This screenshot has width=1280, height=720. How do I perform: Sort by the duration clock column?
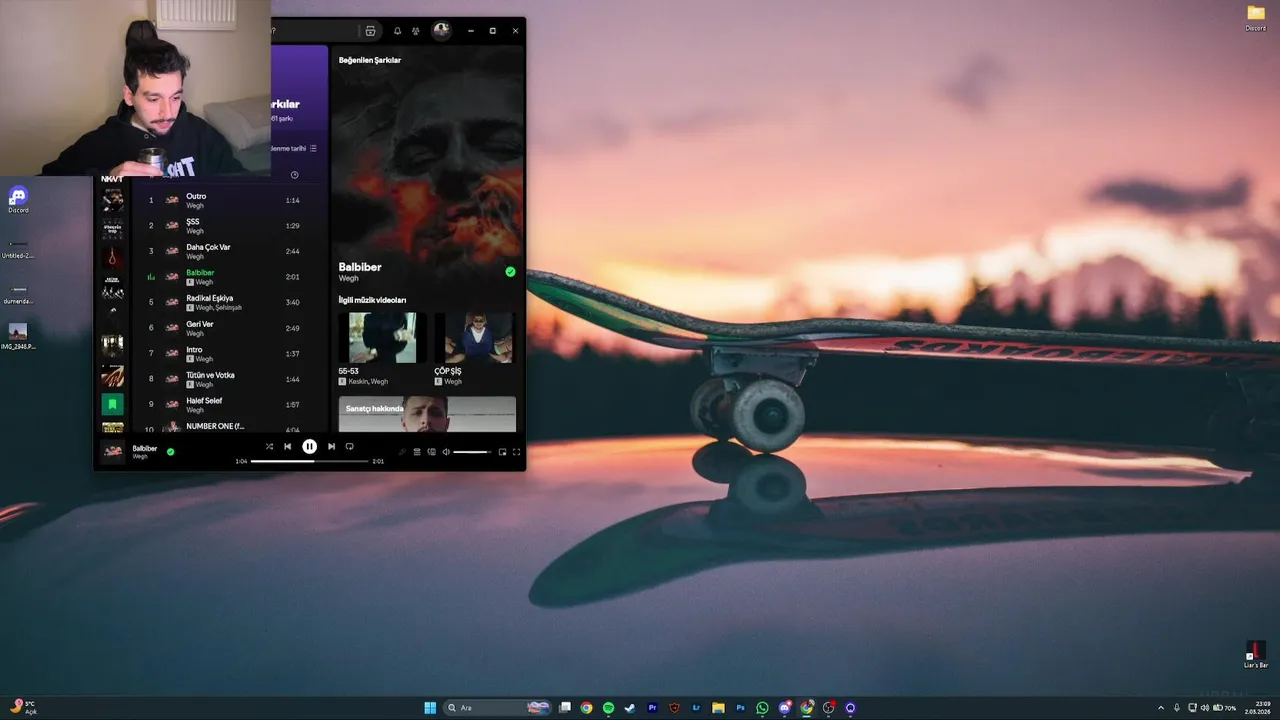click(x=294, y=175)
